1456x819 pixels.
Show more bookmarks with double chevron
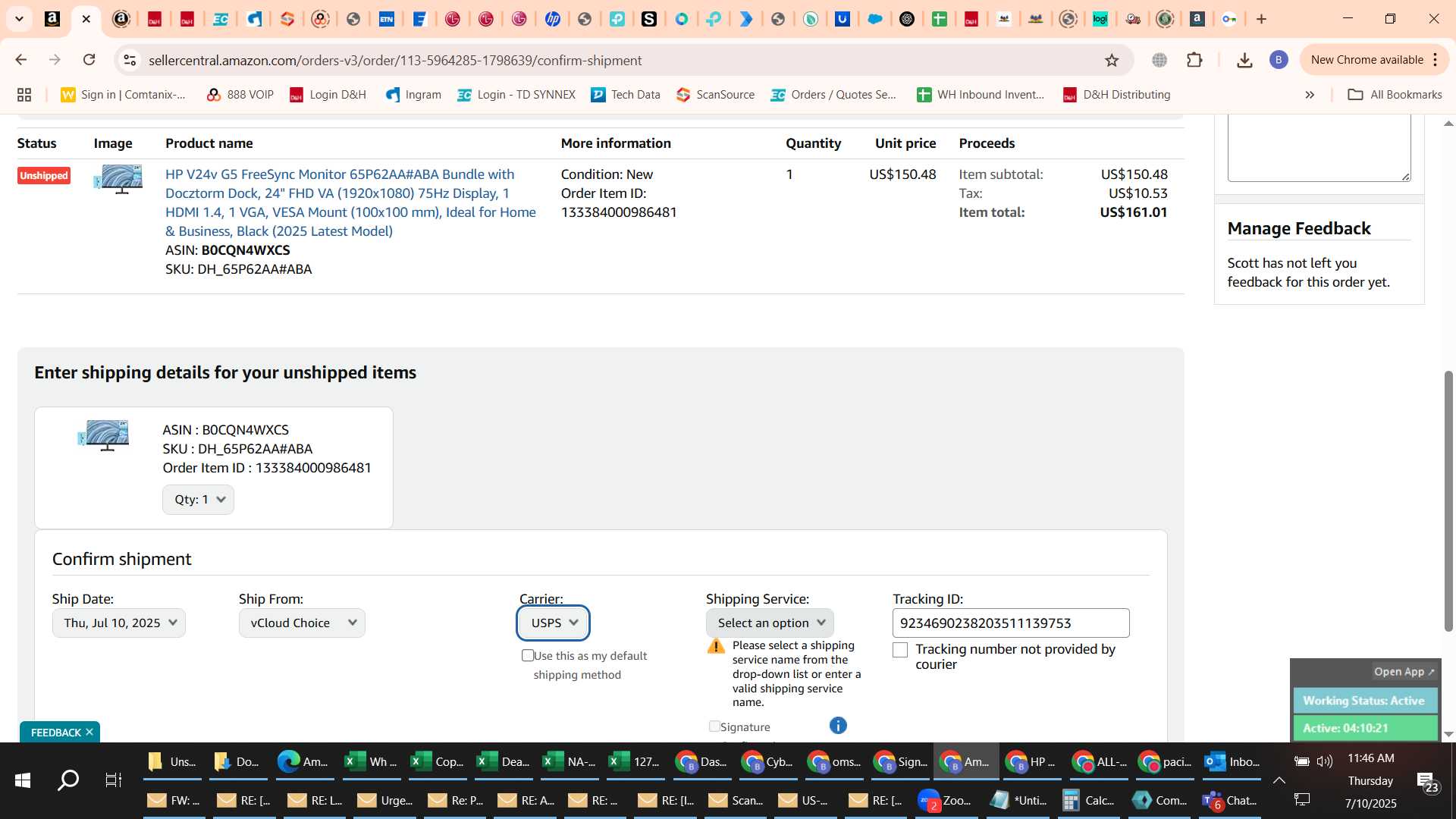coord(1310,95)
